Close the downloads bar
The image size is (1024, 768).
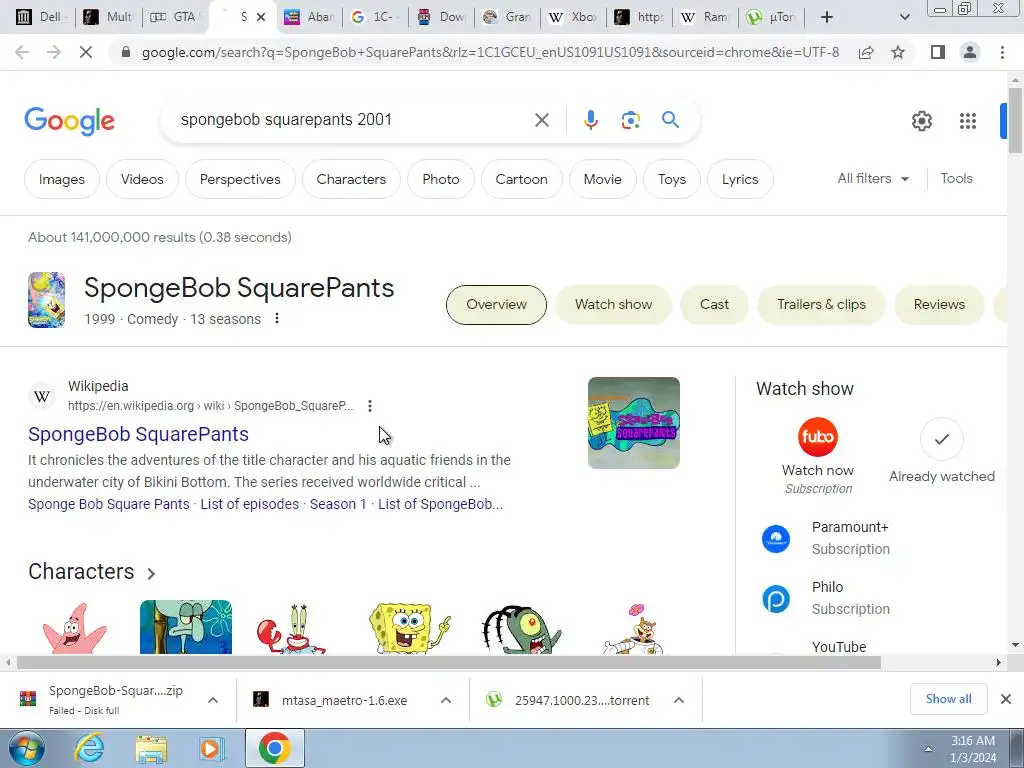[x=1006, y=699]
